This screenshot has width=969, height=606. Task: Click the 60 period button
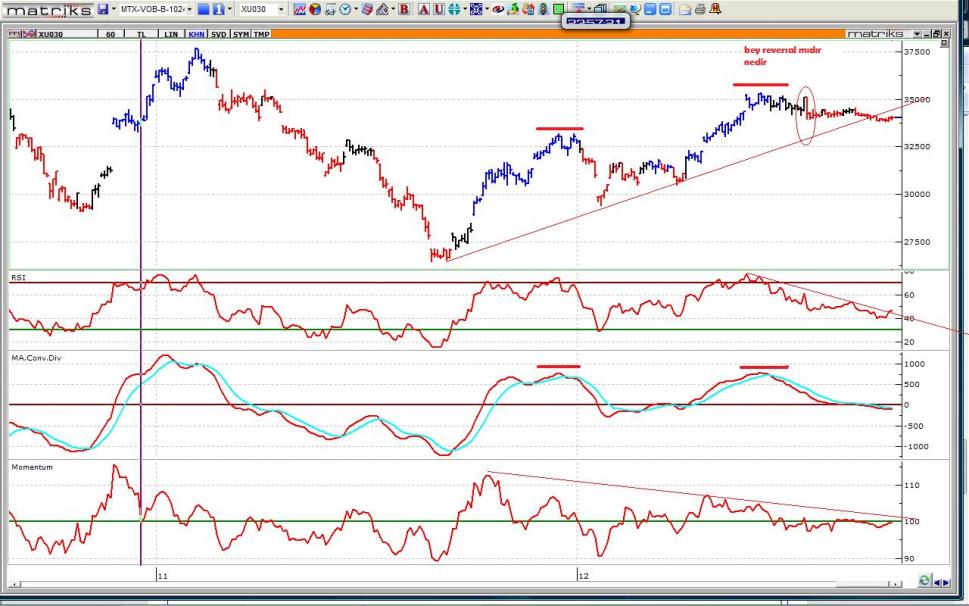(x=110, y=34)
